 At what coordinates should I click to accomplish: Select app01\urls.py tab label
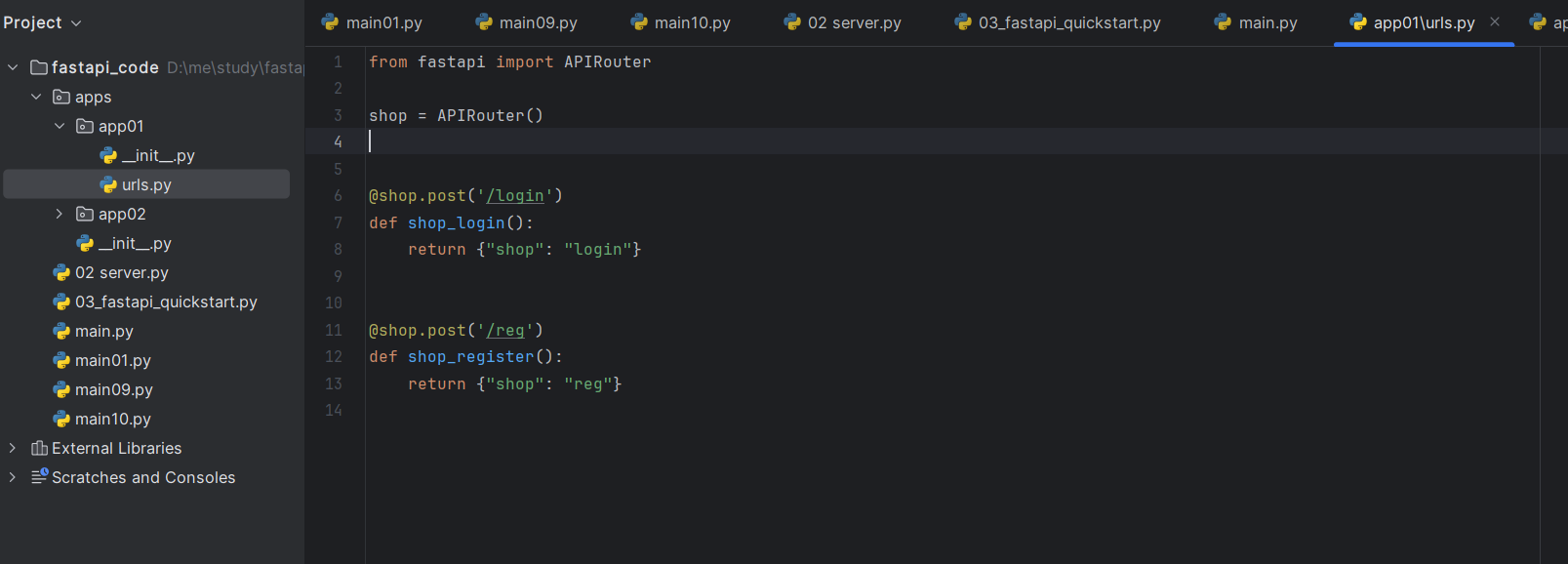(1425, 22)
